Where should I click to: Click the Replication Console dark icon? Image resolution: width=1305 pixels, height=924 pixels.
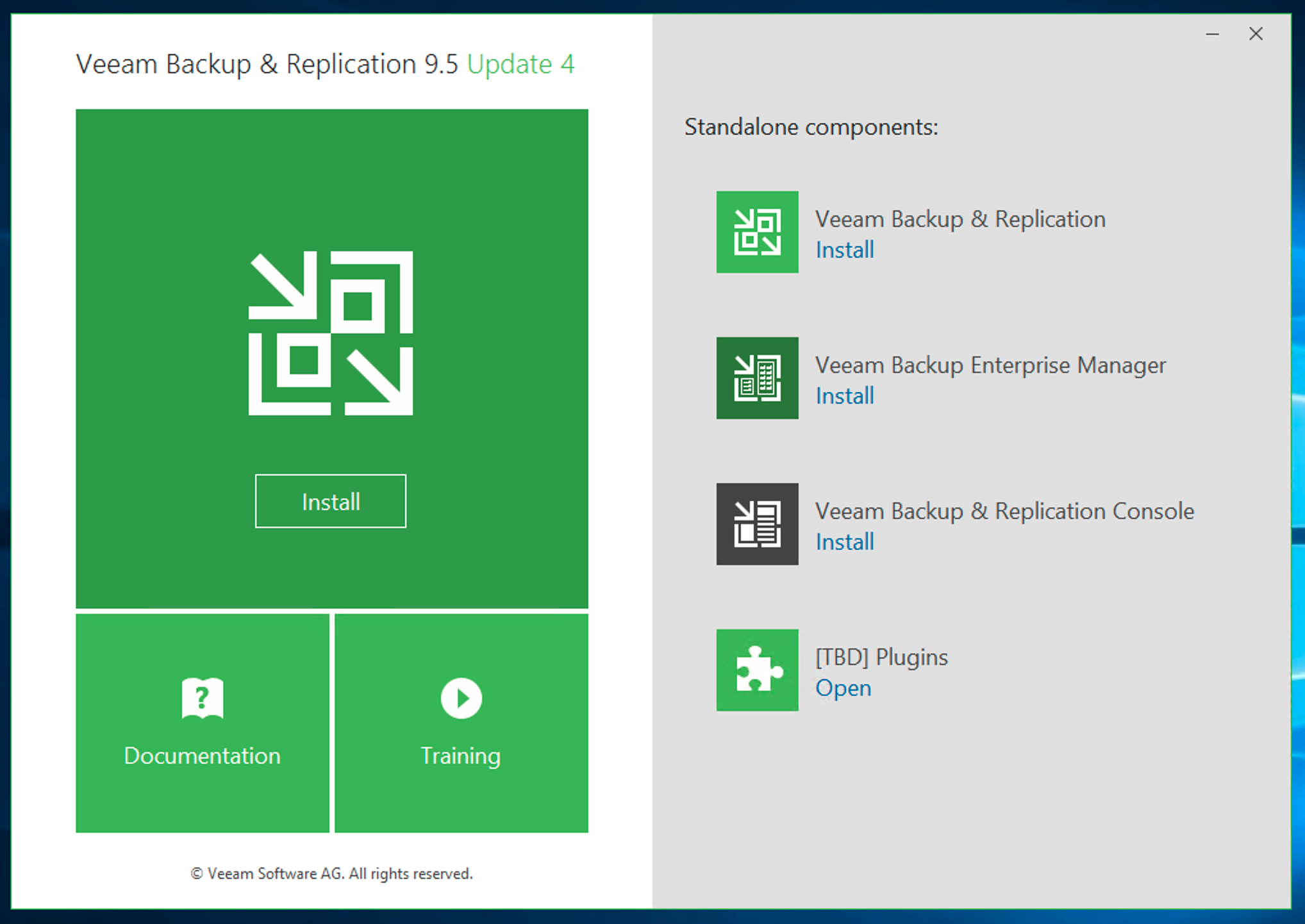pyautogui.click(x=757, y=524)
